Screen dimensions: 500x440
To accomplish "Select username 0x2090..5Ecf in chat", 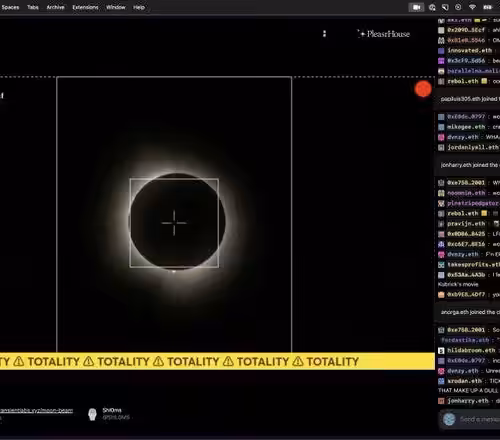I will click(466, 30).
